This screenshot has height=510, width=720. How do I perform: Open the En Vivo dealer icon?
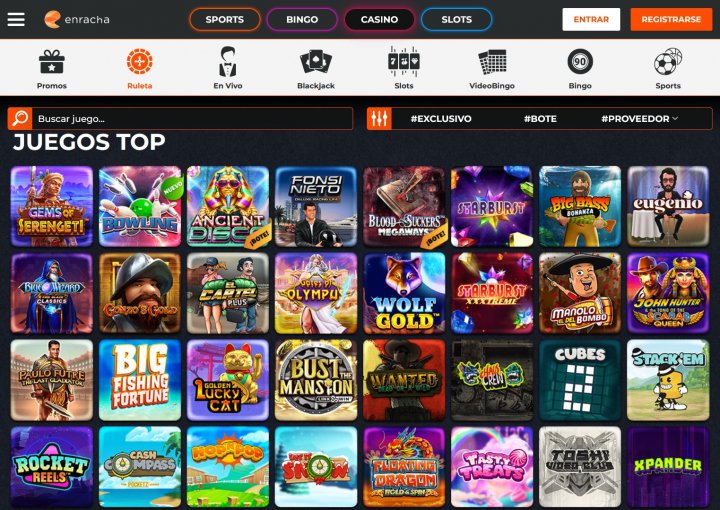[x=228, y=62]
